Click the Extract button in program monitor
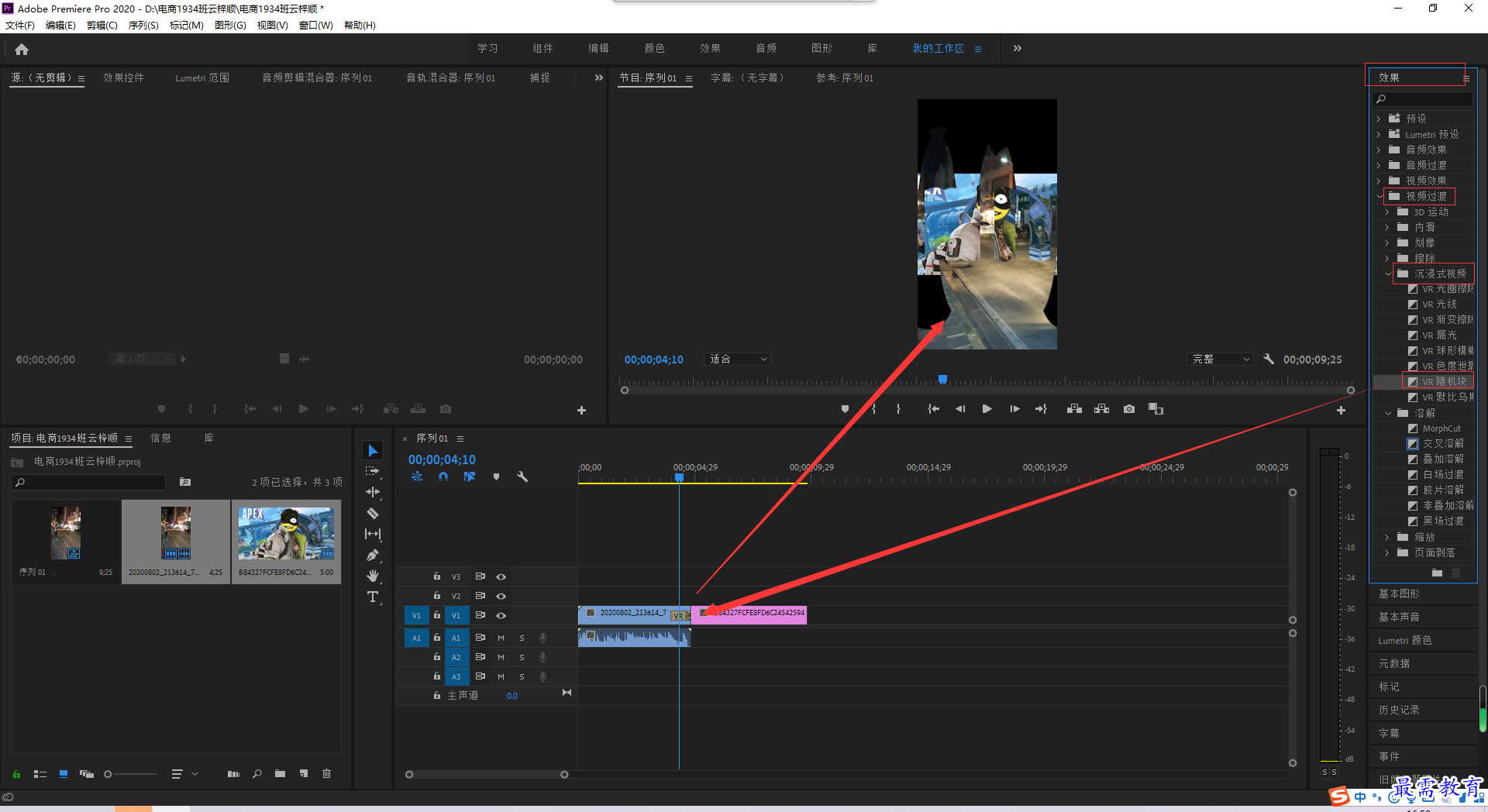1488x812 pixels. coord(1101,409)
